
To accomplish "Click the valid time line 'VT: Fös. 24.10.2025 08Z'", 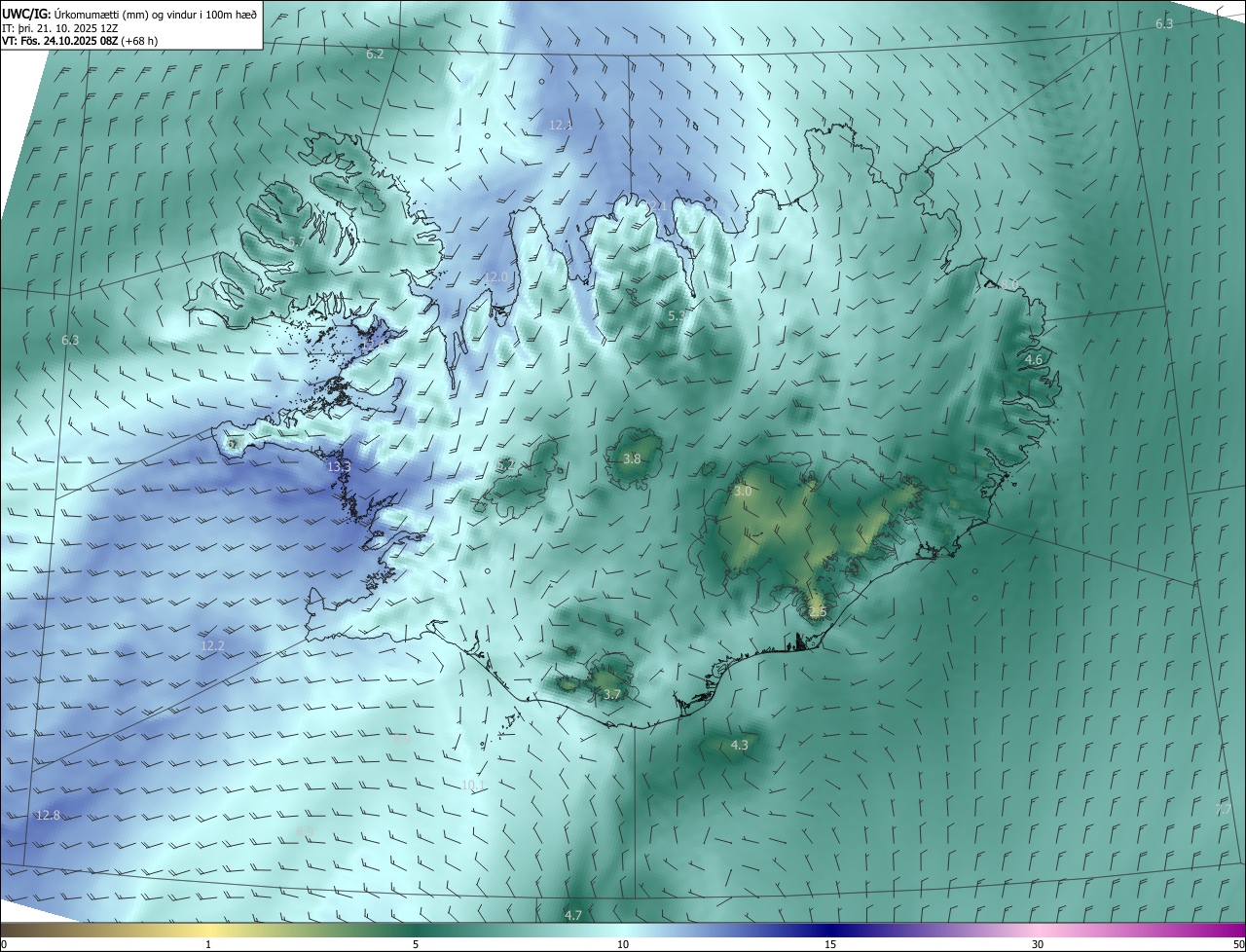I will (60, 41).
